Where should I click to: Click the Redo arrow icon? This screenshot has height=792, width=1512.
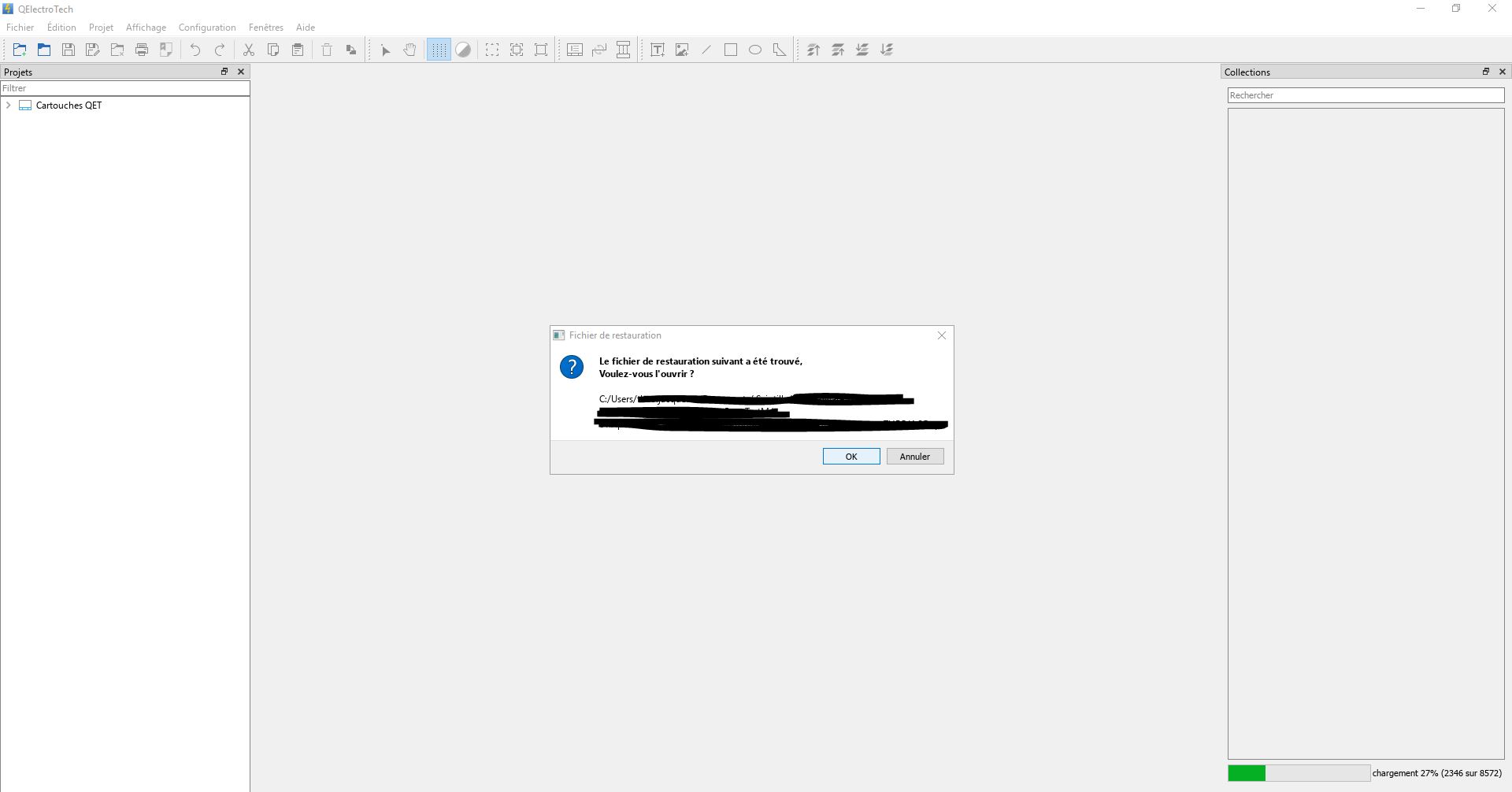220,50
